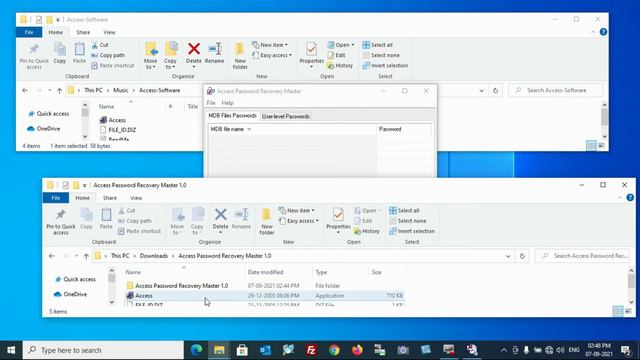
Task: Click History in Recovery Master 1.0 window ribbon
Action: 367,231
